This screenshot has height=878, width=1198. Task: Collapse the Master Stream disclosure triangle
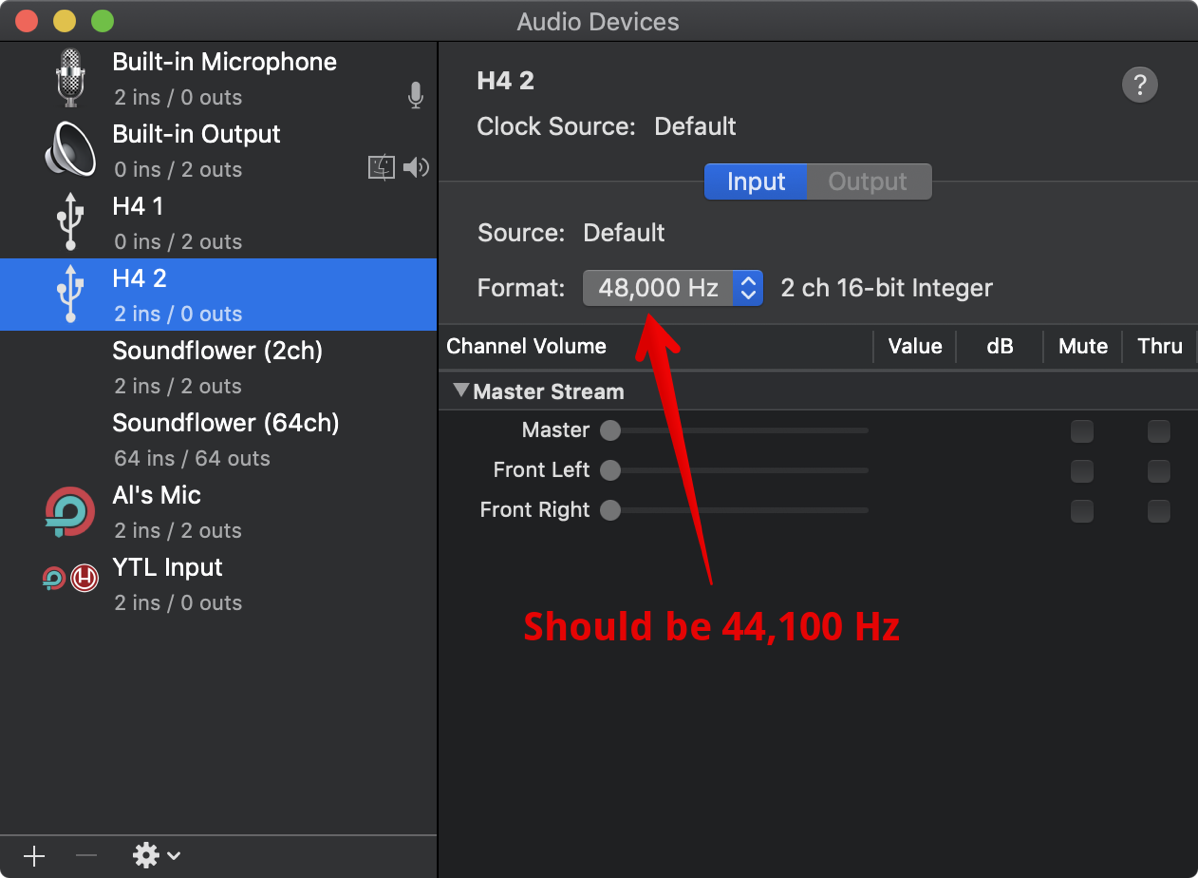pos(461,391)
